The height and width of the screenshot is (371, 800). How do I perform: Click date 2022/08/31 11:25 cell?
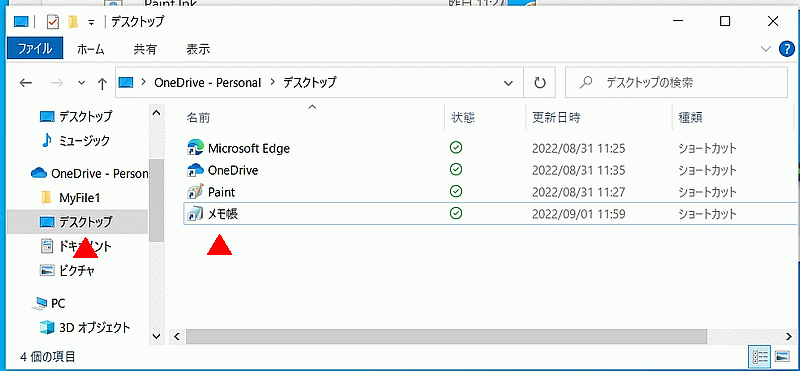pos(579,149)
